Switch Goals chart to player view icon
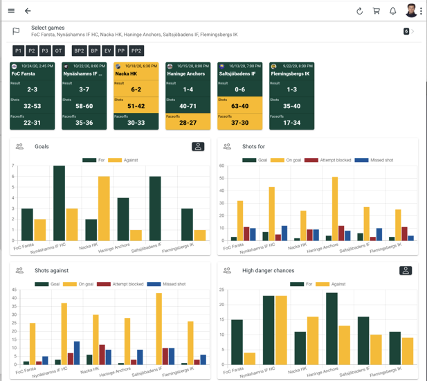The width and height of the screenshot is (427, 381). (198, 146)
